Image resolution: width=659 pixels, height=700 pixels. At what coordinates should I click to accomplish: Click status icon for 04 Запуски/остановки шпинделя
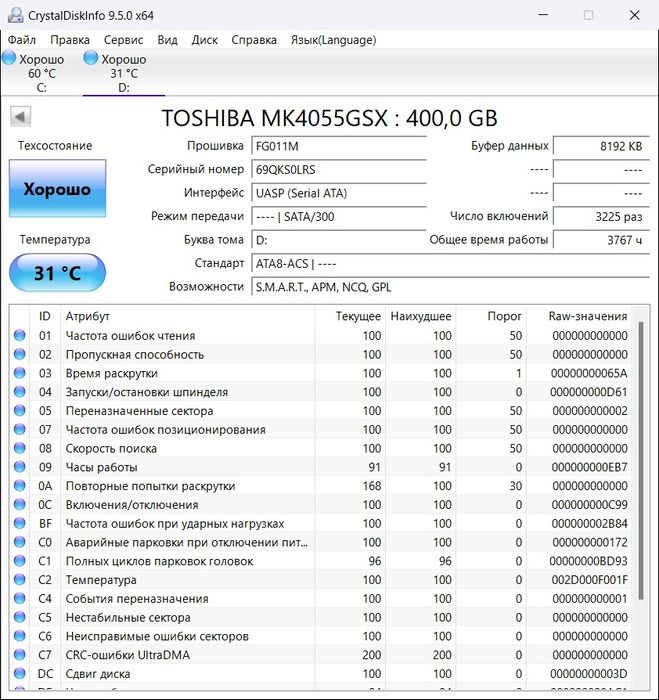tap(20, 392)
